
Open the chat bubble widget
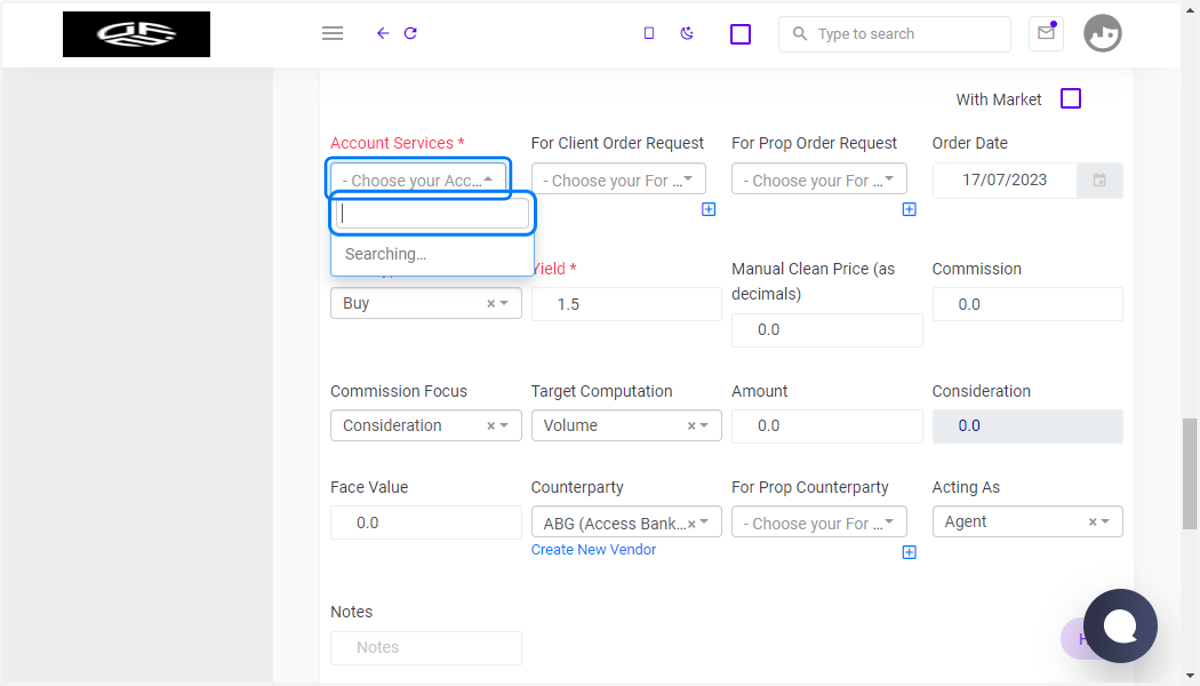pyautogui.click(x=1120, y=626)
